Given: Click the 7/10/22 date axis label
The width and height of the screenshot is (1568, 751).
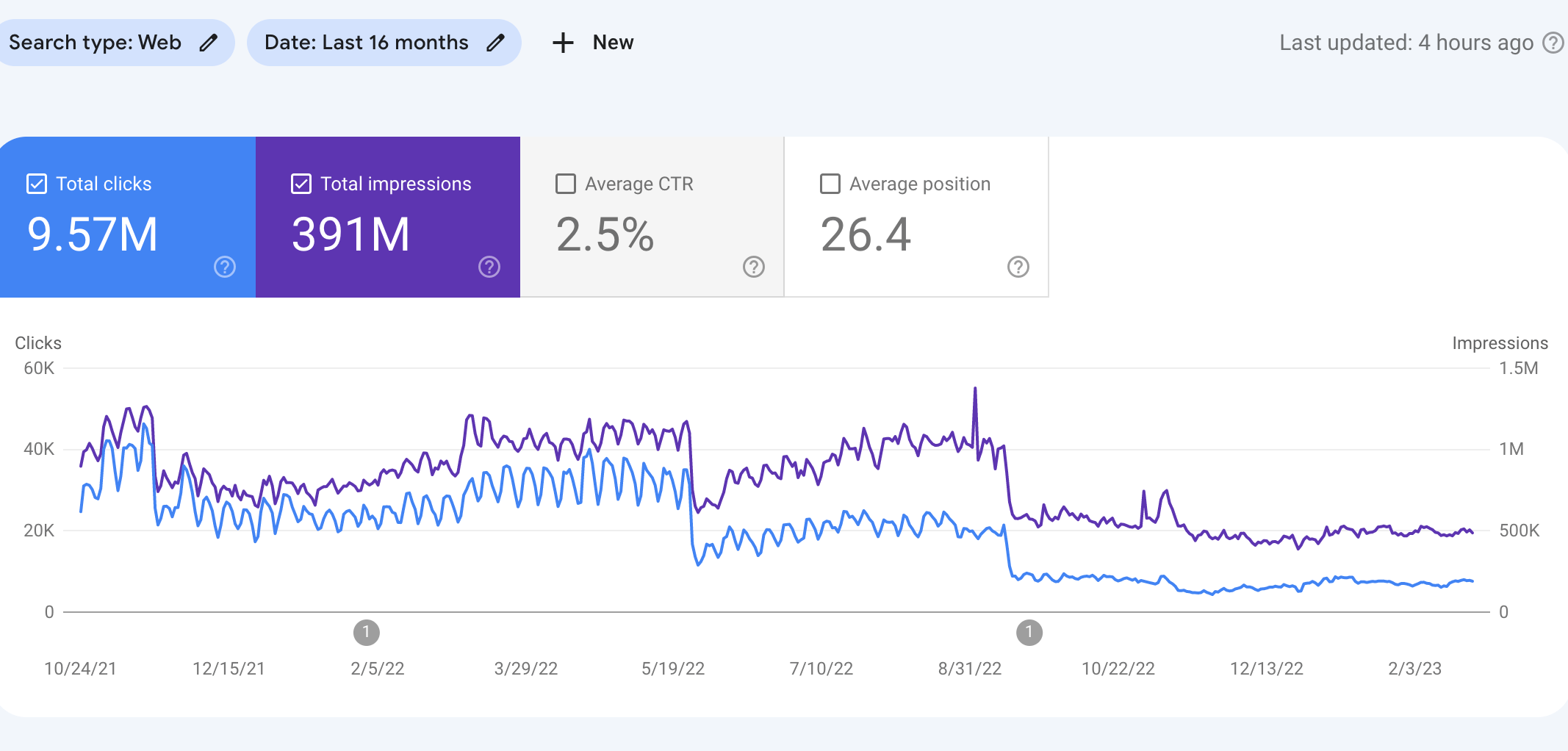Looking at the screenshot, I should click(x=821, y=669).
